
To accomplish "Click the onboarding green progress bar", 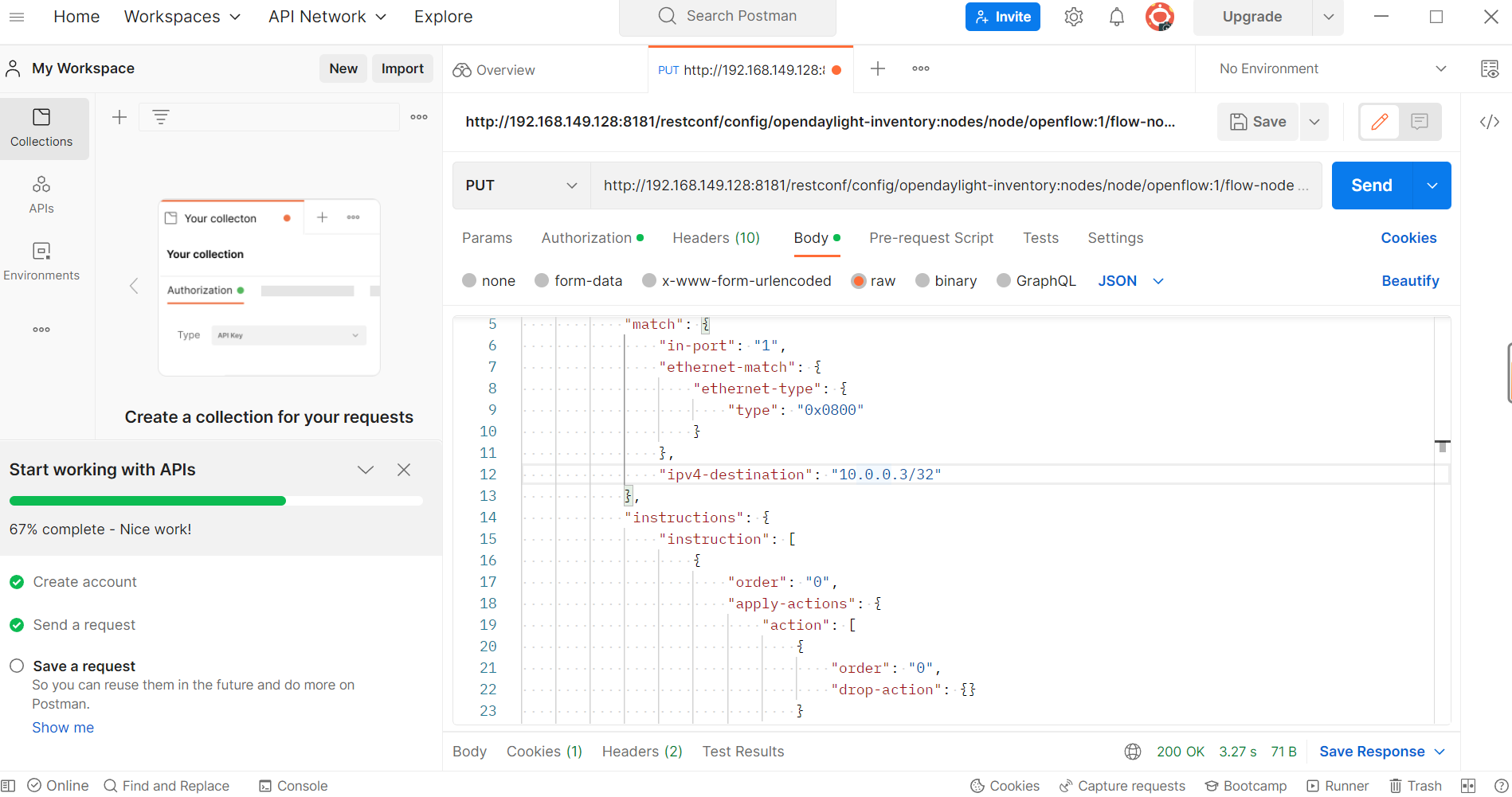I will pos(147,501).
